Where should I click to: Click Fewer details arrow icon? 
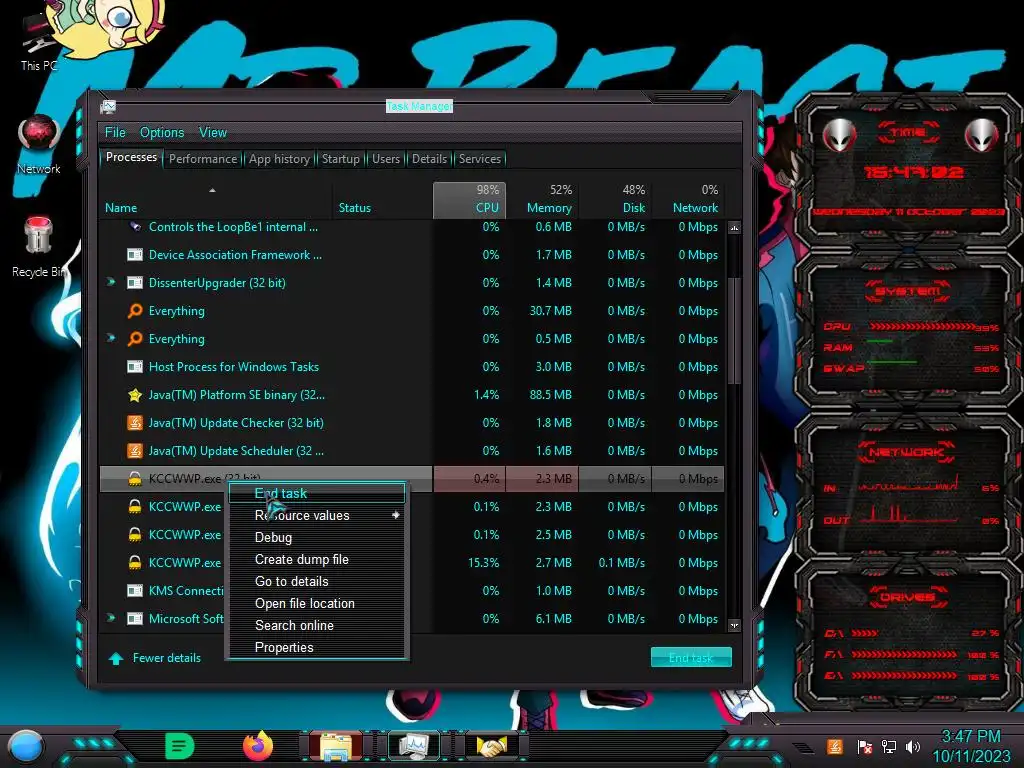click(116, 658)
